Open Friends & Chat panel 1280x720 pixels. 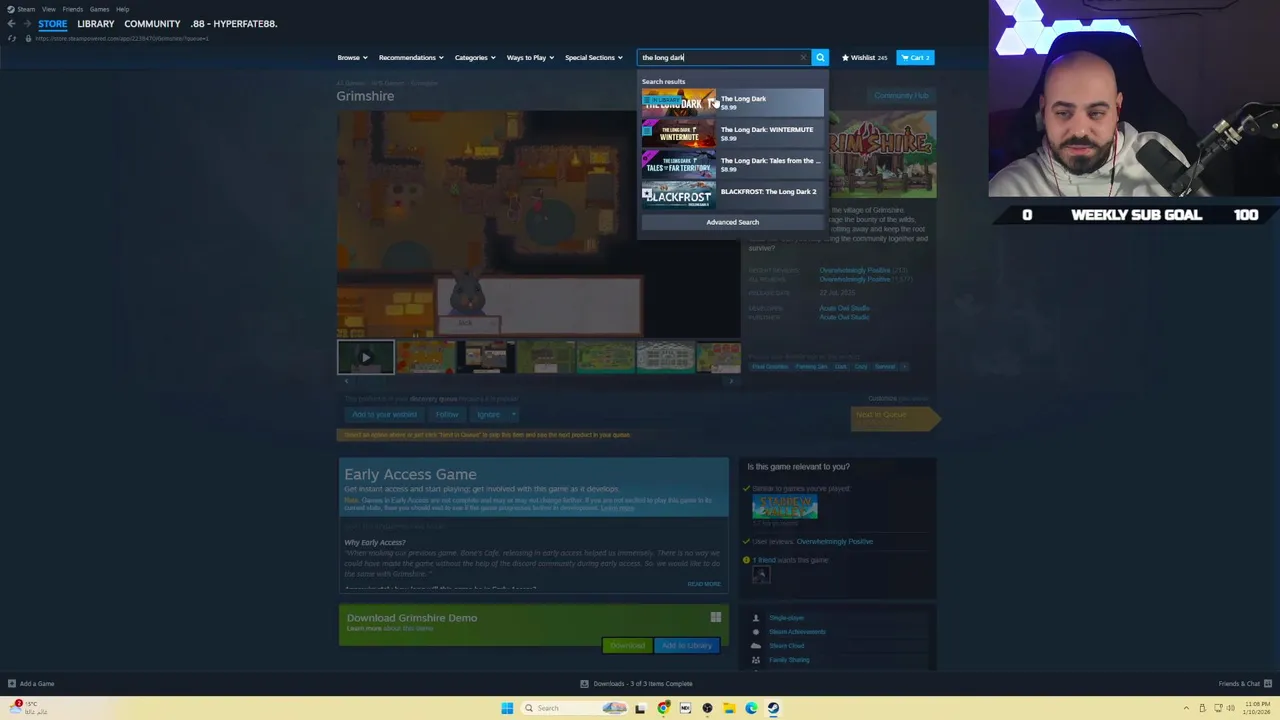1245,684
